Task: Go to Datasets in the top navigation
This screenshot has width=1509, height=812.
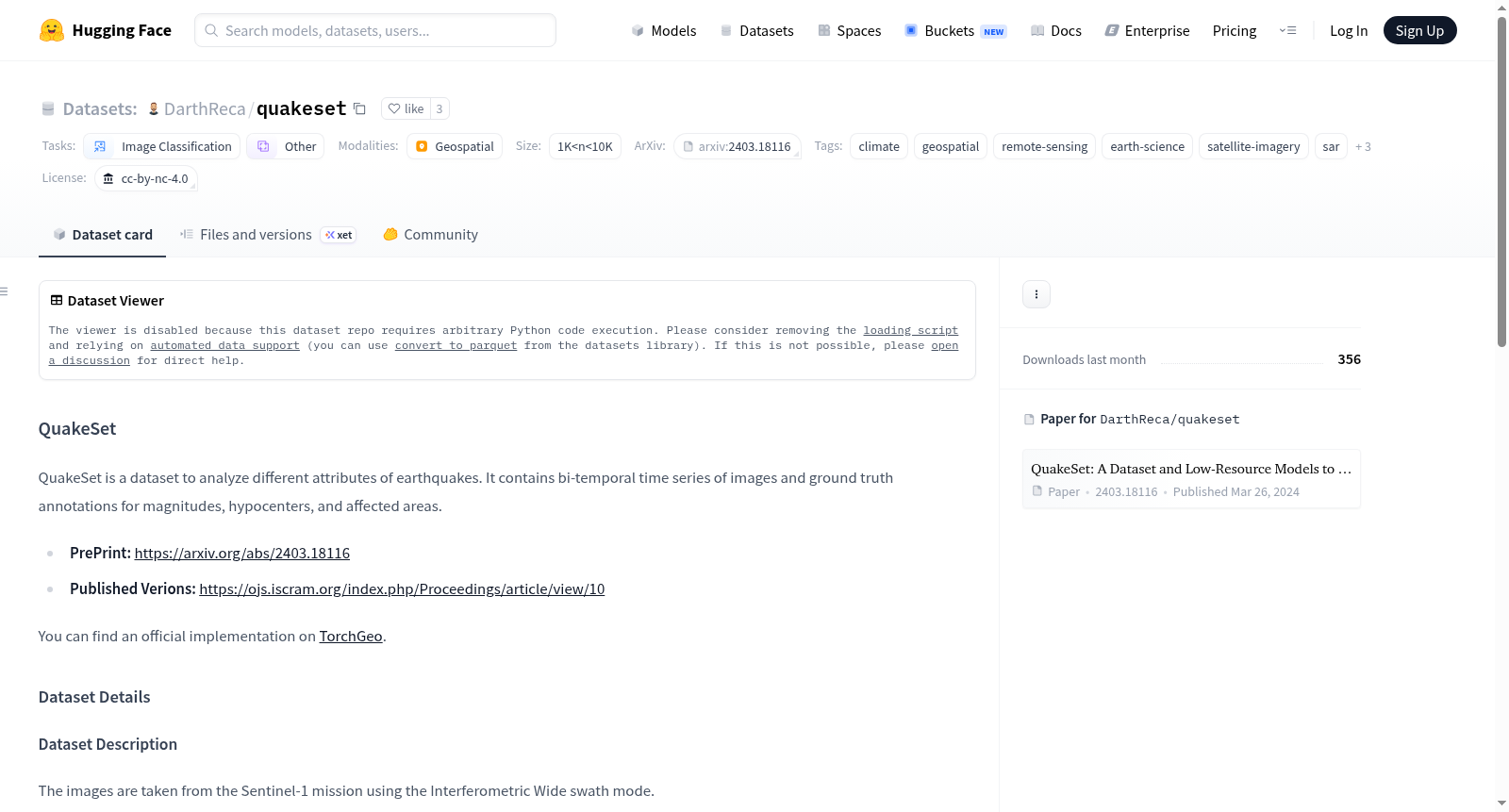Action: [x=757, y=30]
